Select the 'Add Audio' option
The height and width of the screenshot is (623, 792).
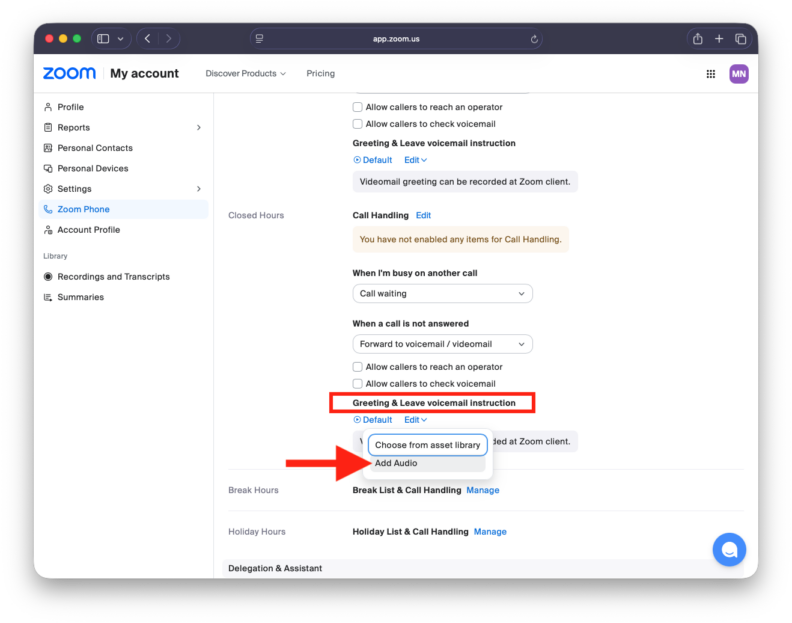[x=427, y=463]
